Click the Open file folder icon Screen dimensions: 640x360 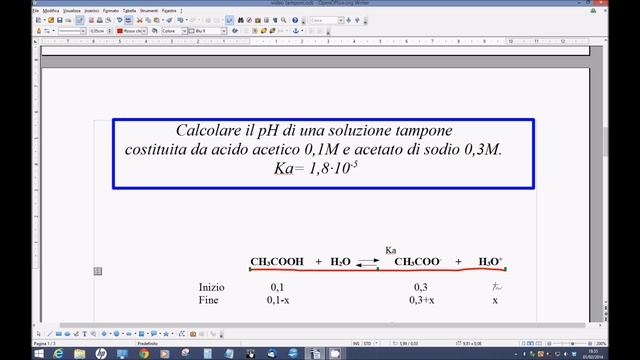tap(51, 20)
